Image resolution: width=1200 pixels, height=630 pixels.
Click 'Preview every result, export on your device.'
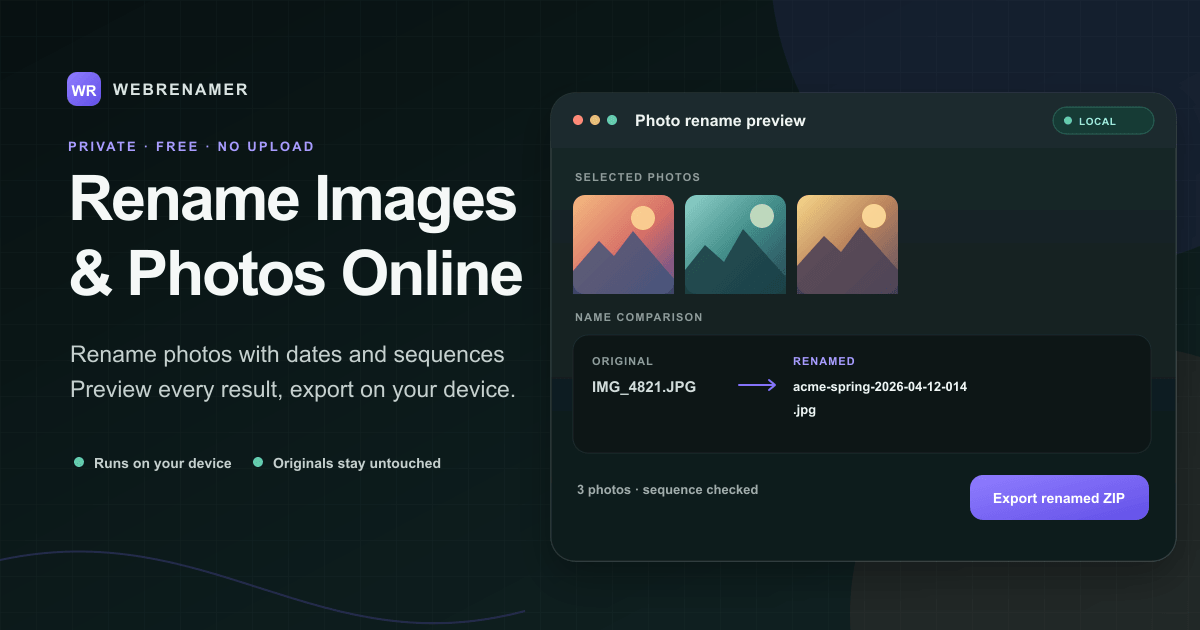point(293,389)
